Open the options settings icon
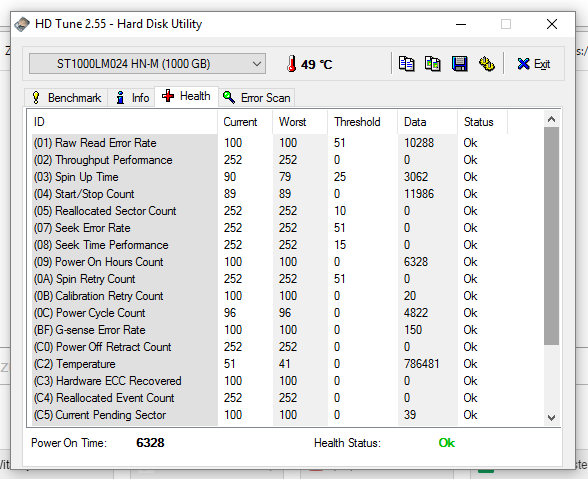 [x=487, y=64]
